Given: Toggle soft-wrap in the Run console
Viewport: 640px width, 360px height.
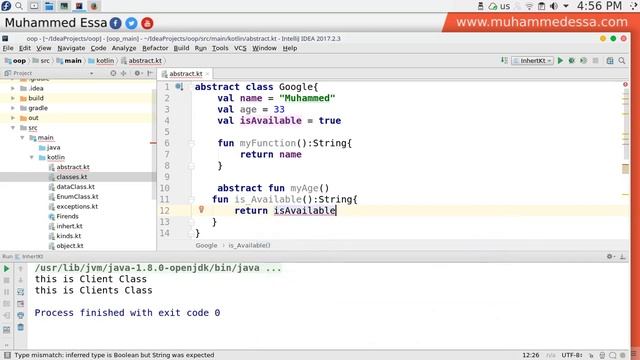Looking at the screenshot, I should coord(21,292).
